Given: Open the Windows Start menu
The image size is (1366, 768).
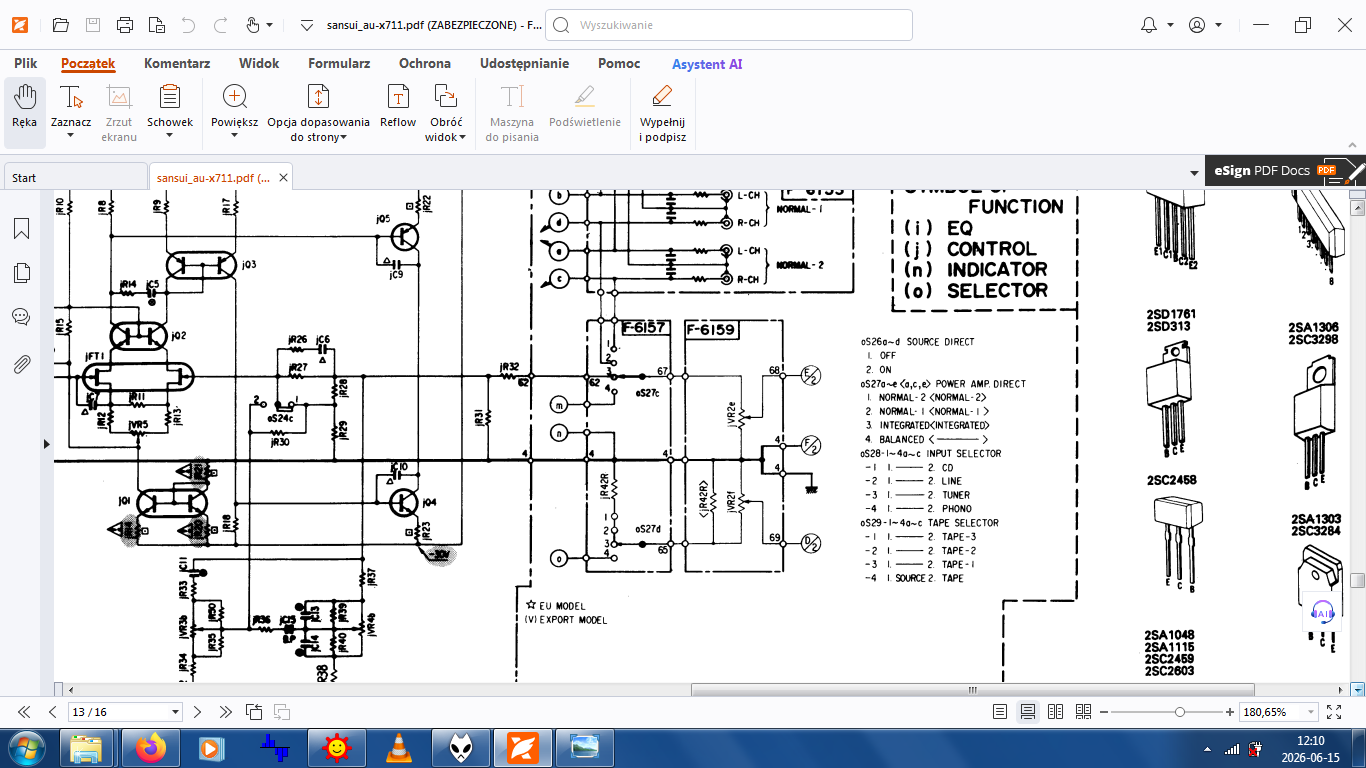Looking at the screenshot, I should tap(24, 748).
